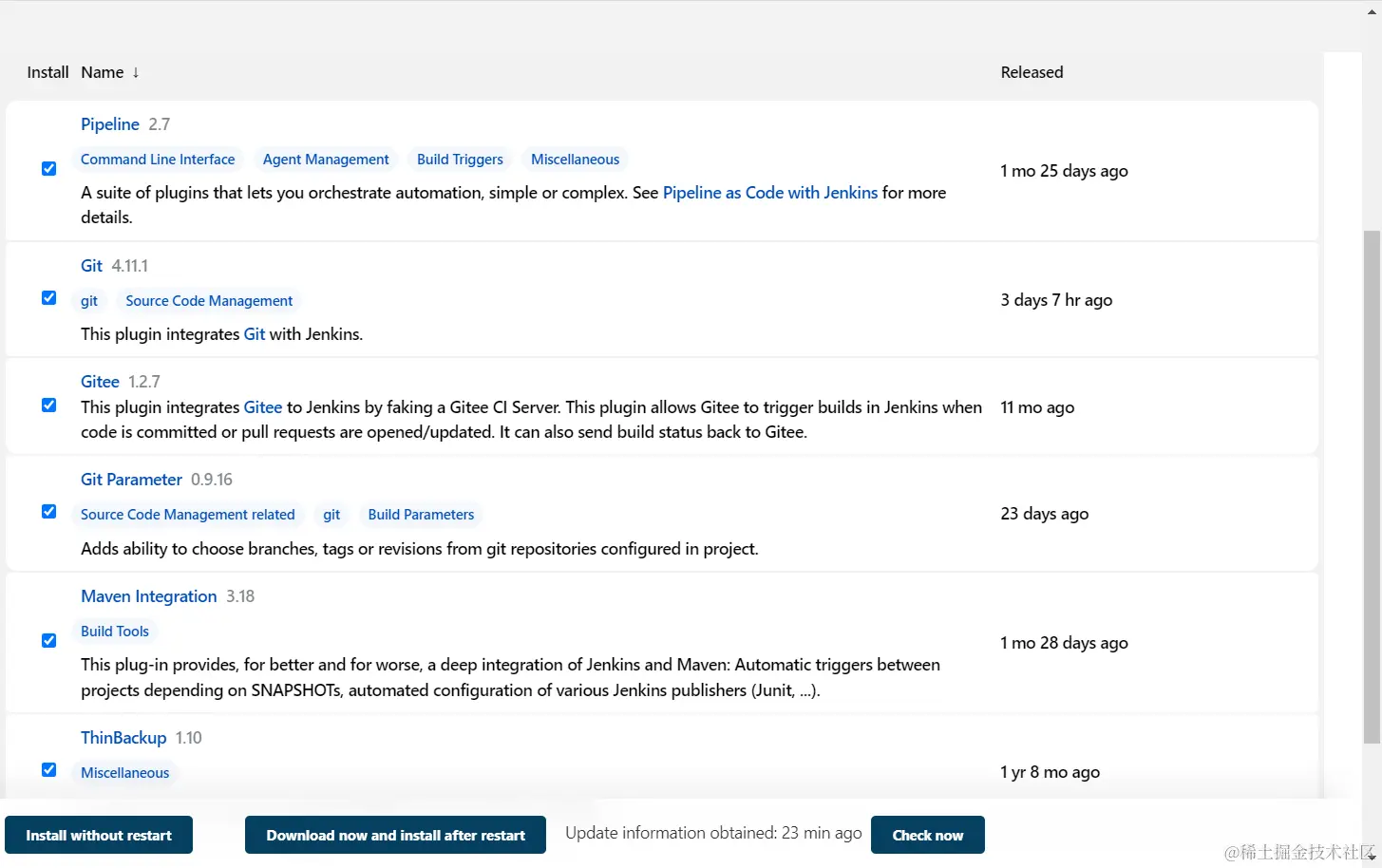Uncheck the Pipeline plugin checkbox
Image resolution: width=1382 pixels, height=868 pixels.
tap(49, 169)
